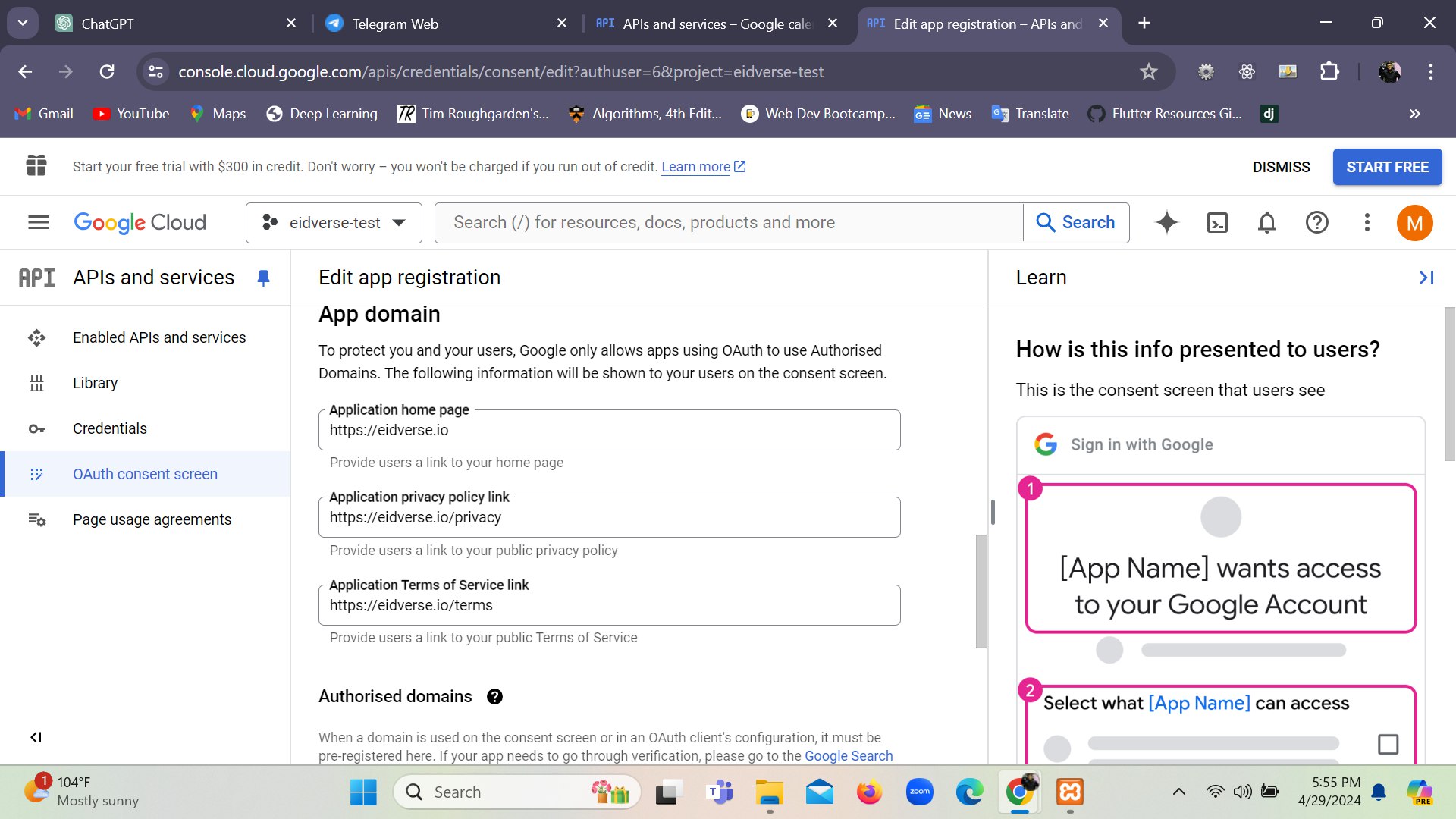Screen dimensions: 1456x819
Task: Open XAMPP from the taskbar
Action: 1069,792
